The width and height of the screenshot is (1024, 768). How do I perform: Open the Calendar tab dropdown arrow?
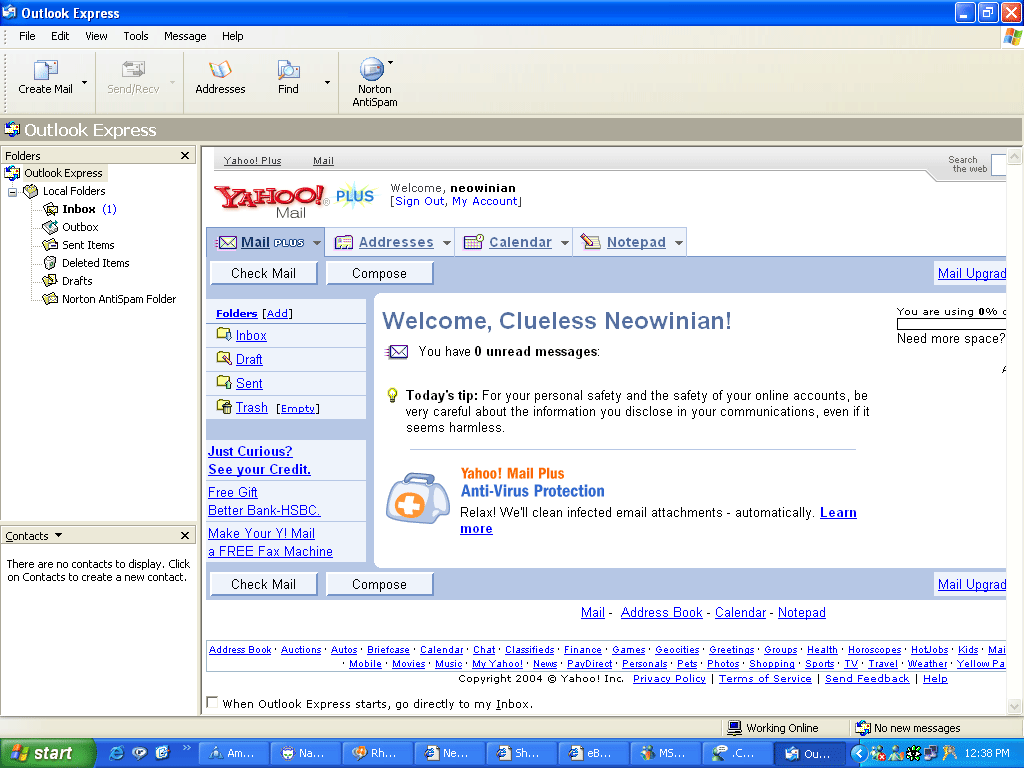point(565,243)
